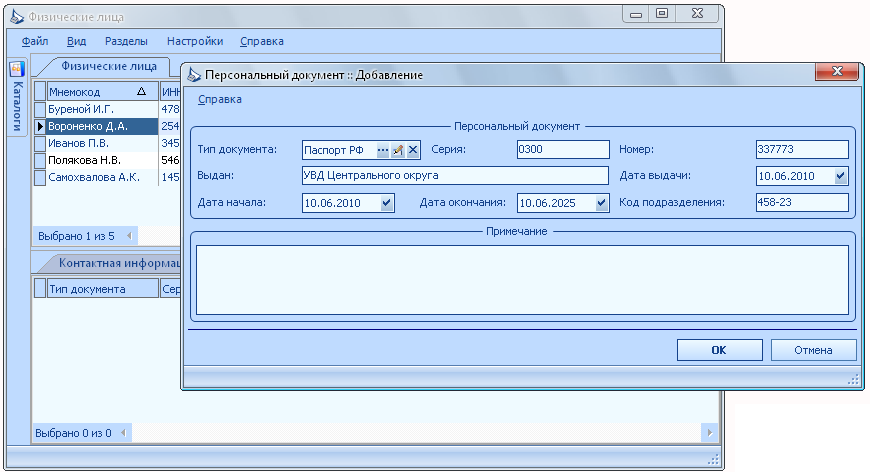Image resolution: width=870 pixels, height=472 pixels.
Task: Open the Дата начала calendar dropdown
Action: [387, 203]
